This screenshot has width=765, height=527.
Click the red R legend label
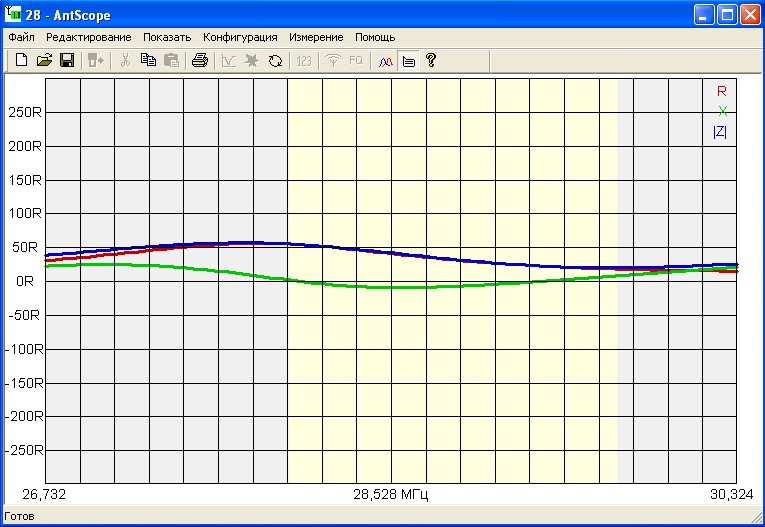click(x=721, y=91)
